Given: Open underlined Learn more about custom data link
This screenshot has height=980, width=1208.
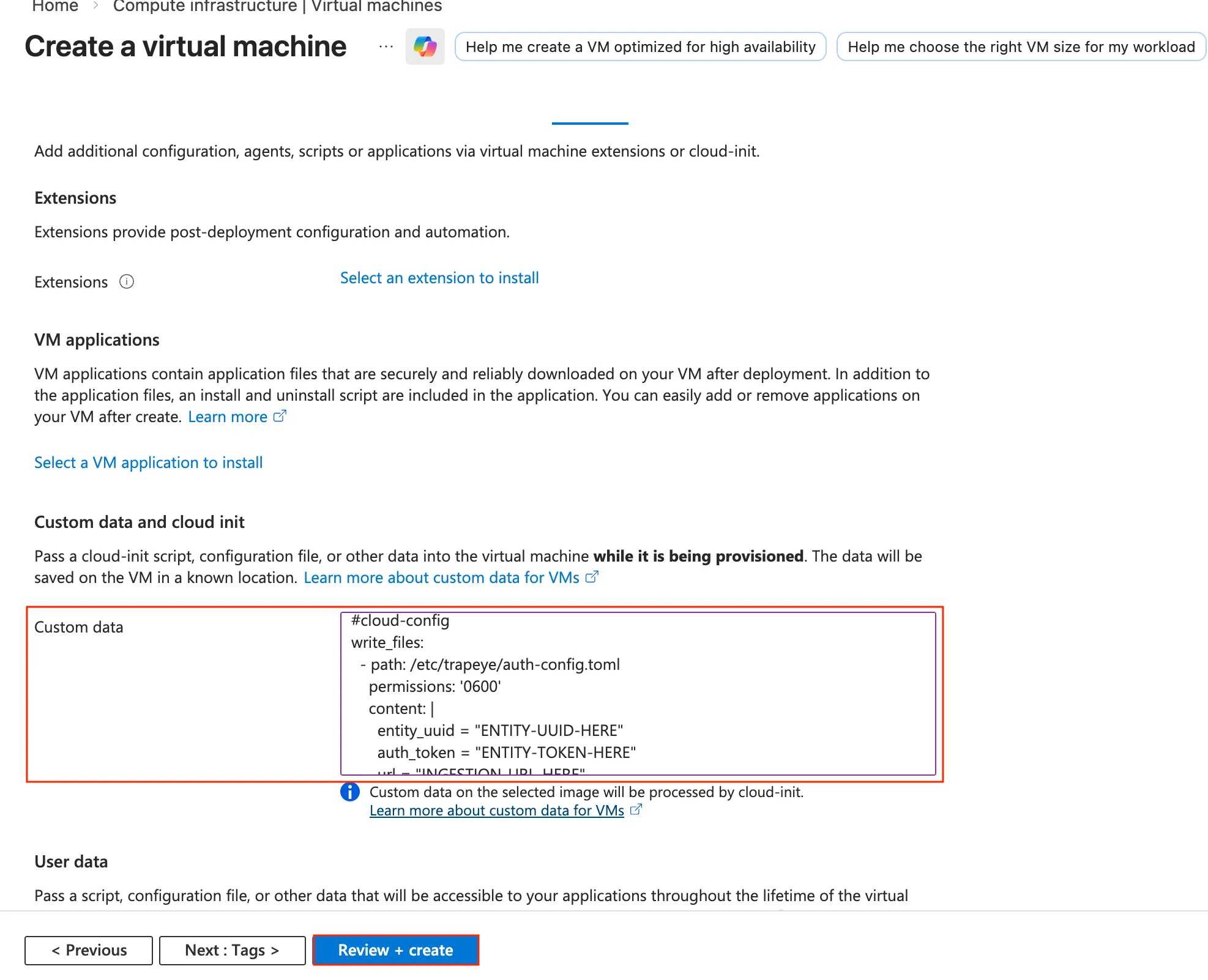Looking at the screenshot, I should pyautogui.click(x=496, y=810).
